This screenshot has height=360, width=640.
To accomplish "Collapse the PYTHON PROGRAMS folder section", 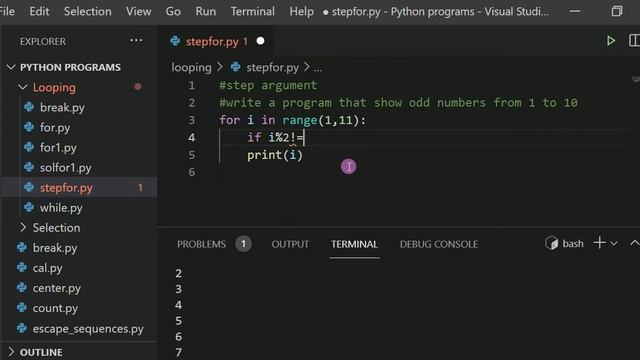I will pos(11,67).
